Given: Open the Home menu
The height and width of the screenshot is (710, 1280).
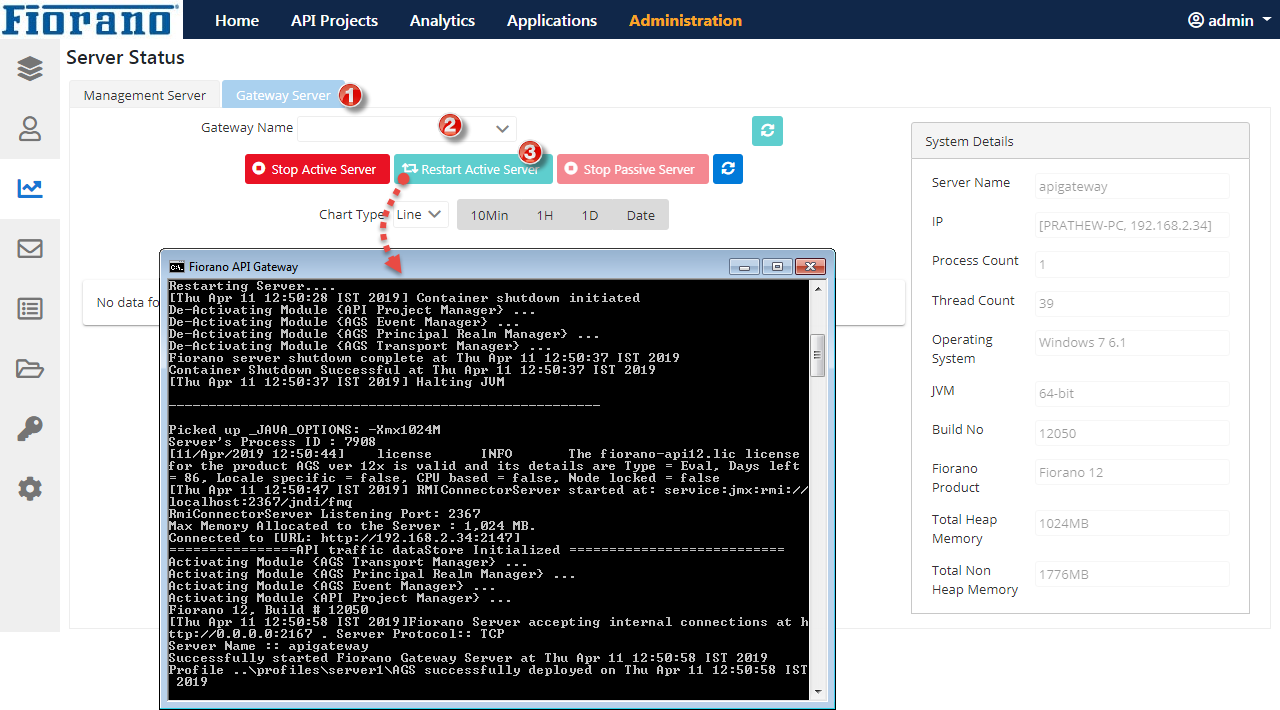Looking at the screenshot, I should pos(237,20).
